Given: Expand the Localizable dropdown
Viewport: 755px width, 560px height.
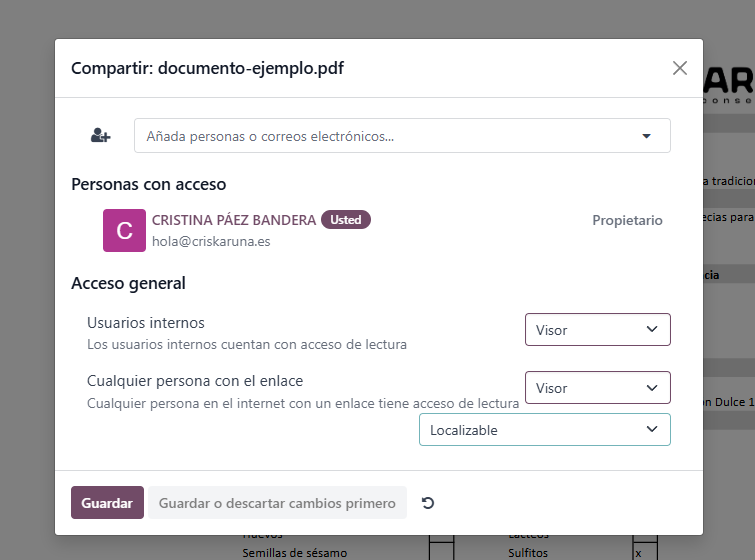Looking at the screenshot, I should (x=544, y=430).
